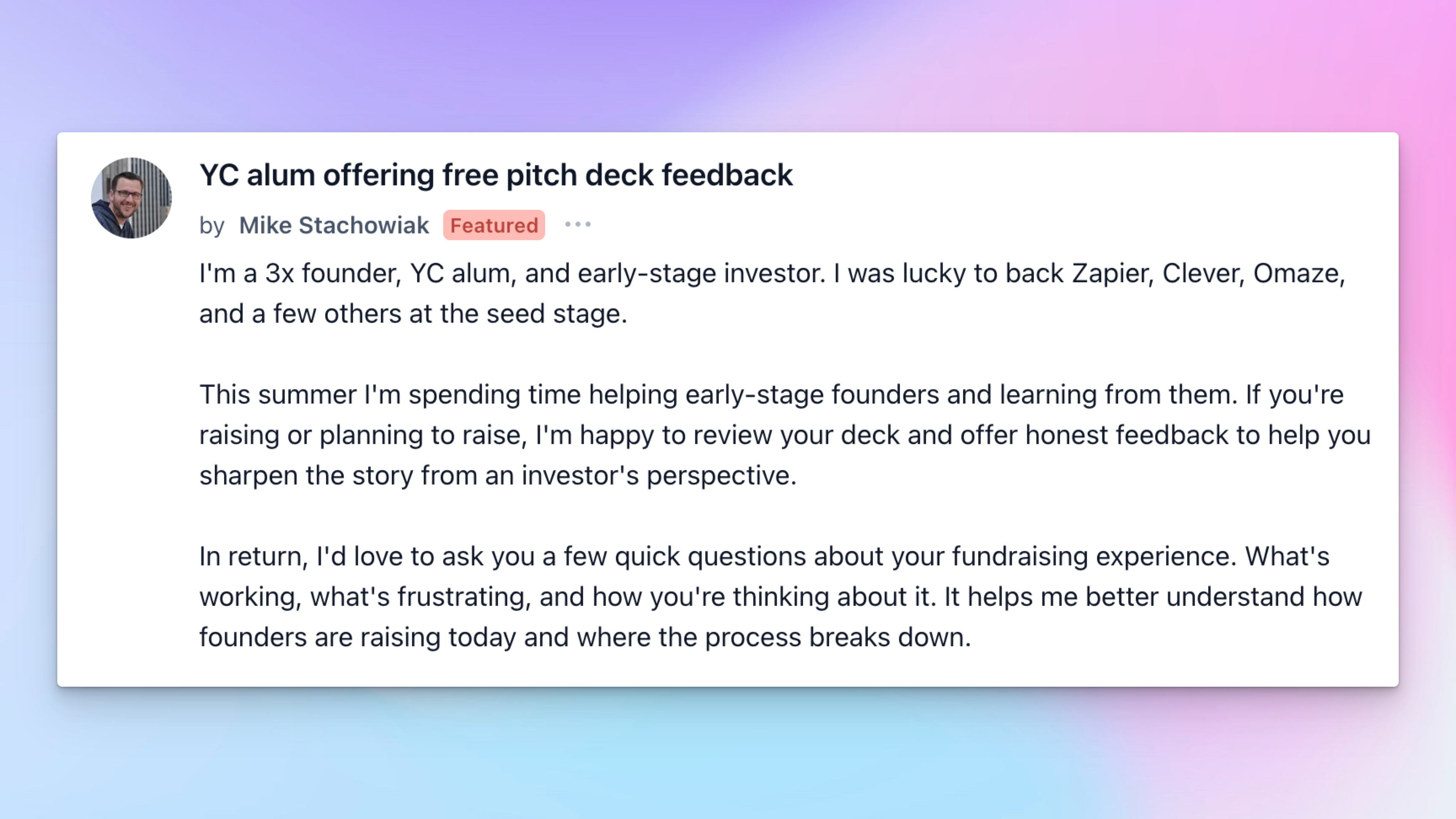Click the word Clever in the post body
1456x819 pixels.
click(x=1203, y=273)
